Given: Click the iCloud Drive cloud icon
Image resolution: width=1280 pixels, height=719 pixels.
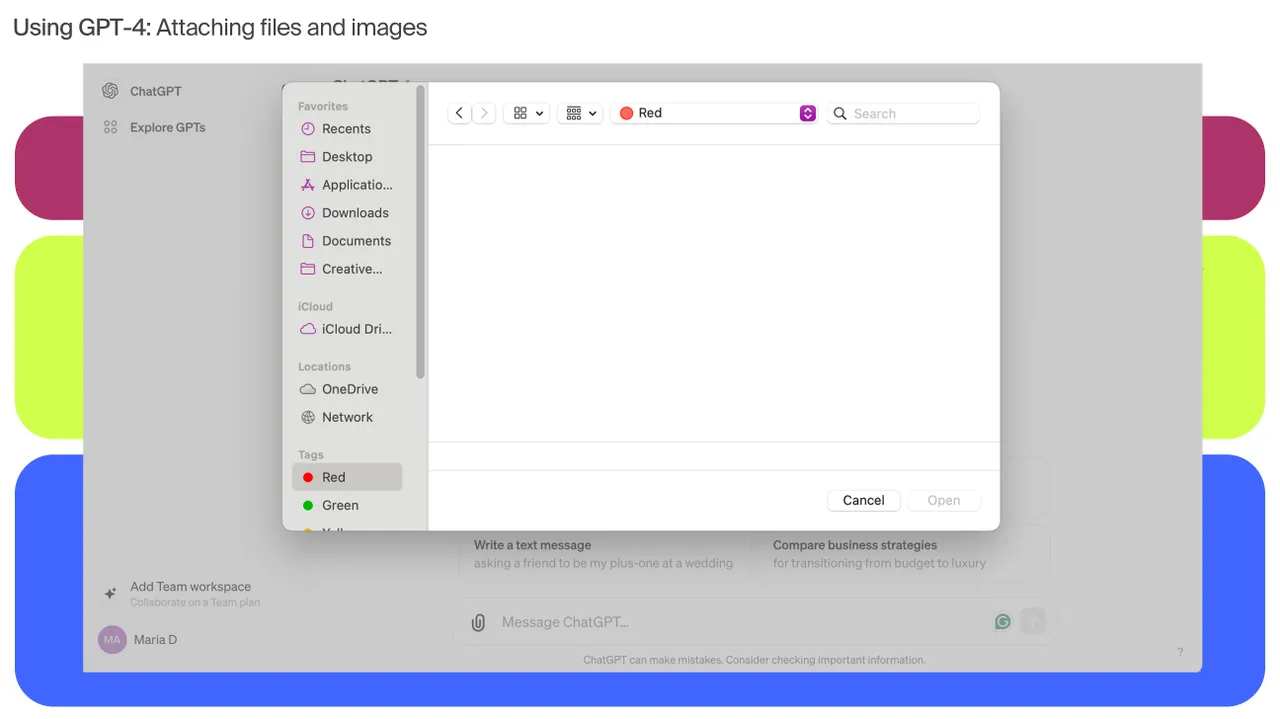Looking at the screenshot, I should (308, 329).
